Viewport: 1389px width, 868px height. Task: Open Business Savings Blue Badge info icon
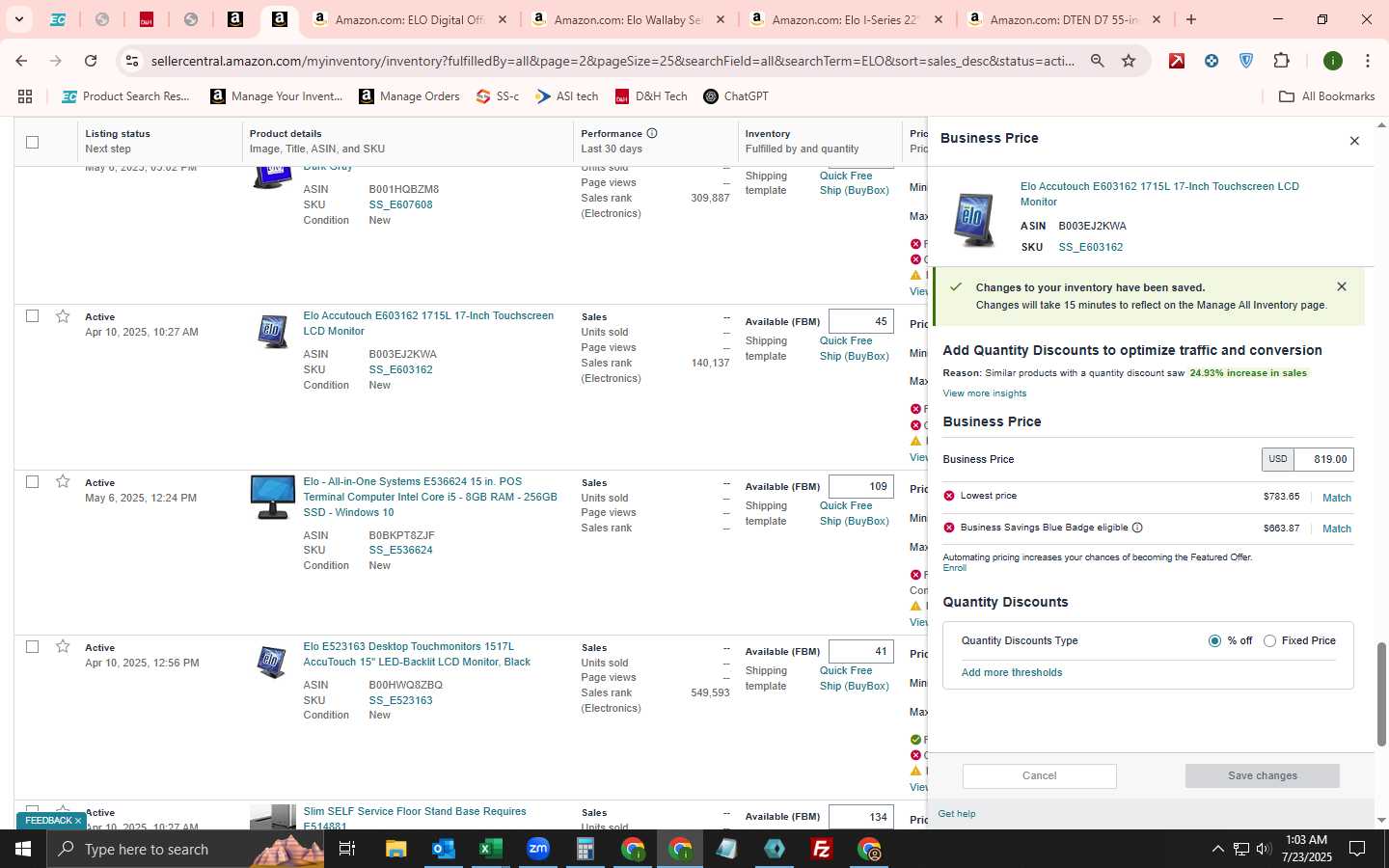click(1137, 528)
